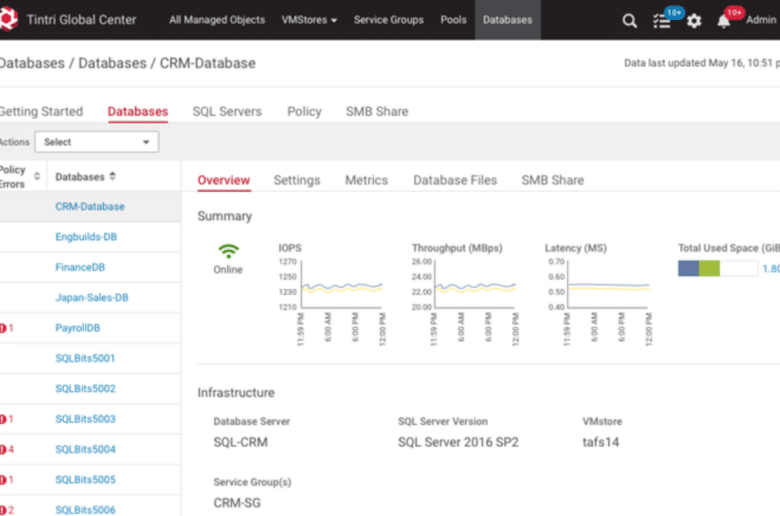Click the Throughput (MBps) chart
Viewport: 780px width, 516px height.
pos(475,284)
